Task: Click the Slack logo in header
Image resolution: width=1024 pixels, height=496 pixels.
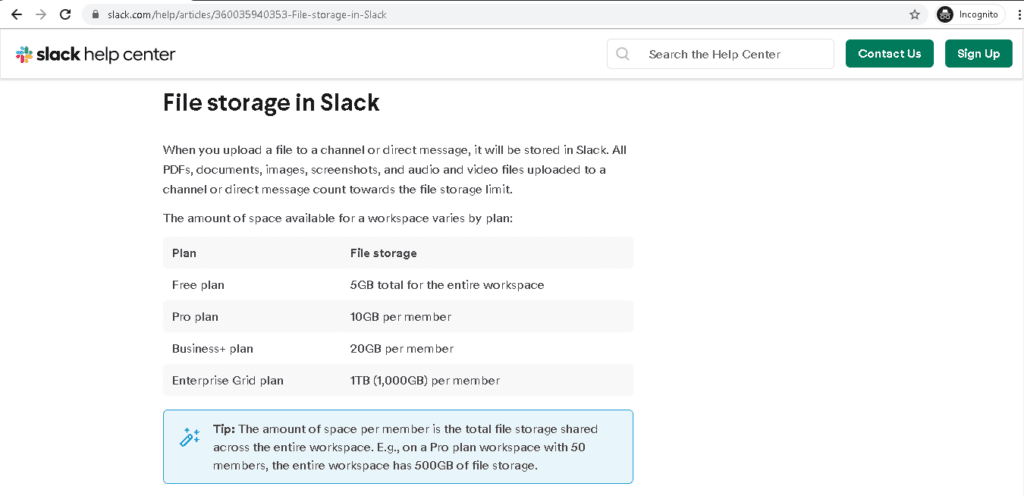Action: pos(24,54)
